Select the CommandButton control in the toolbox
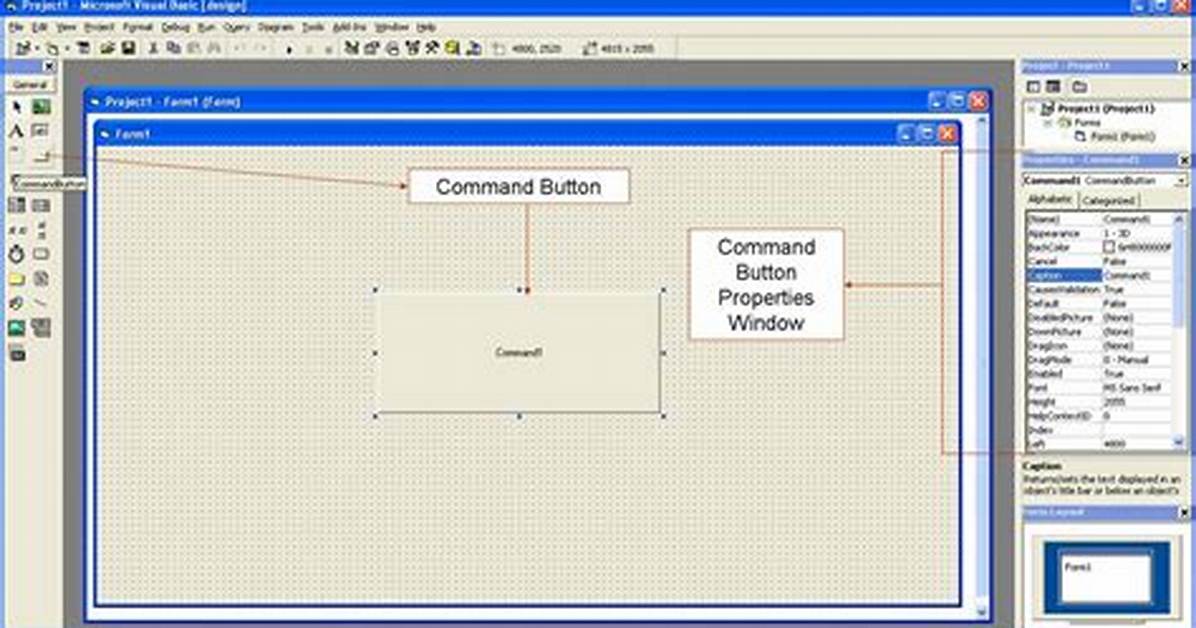This screenshot has height=628, width=1196. [x=41, y=156]
